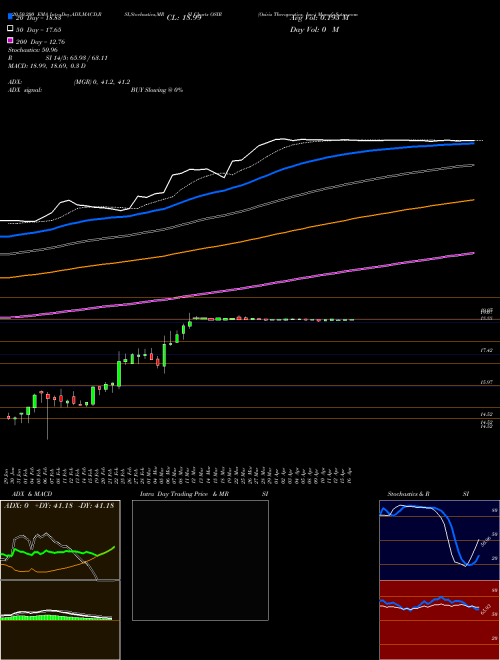Image resolution: width=500 pixels, height=660 pixels.
Task: Click the 'Avg Vol: 0.193 M' readout
Action: (319, 18)
